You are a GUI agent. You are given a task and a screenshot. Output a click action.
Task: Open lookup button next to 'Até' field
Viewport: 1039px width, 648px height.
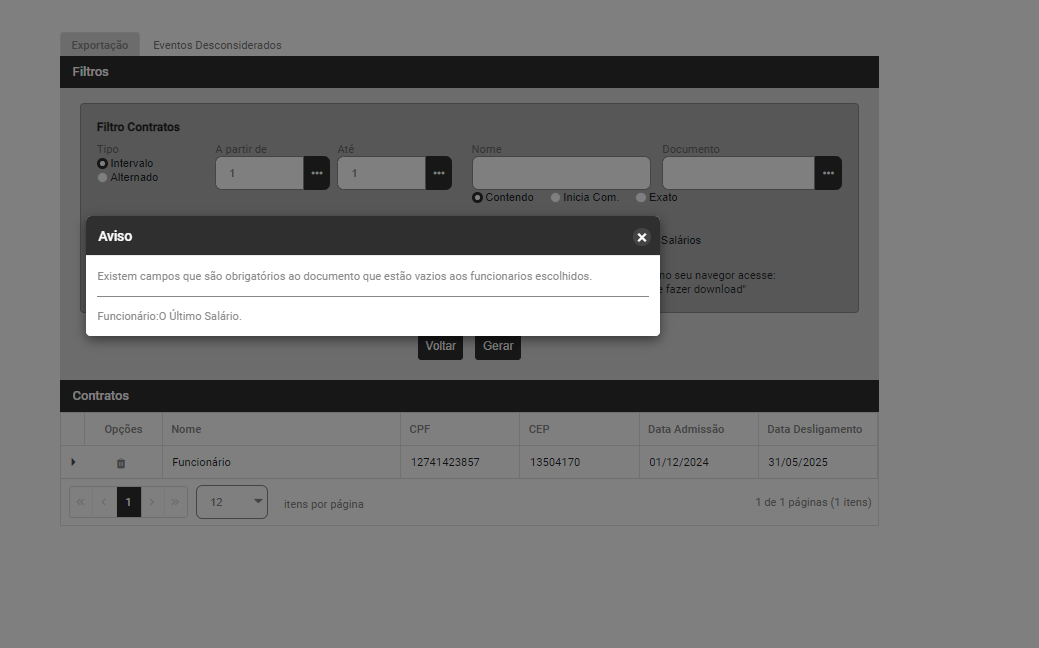pyautogui.click(x=438, y=173)
